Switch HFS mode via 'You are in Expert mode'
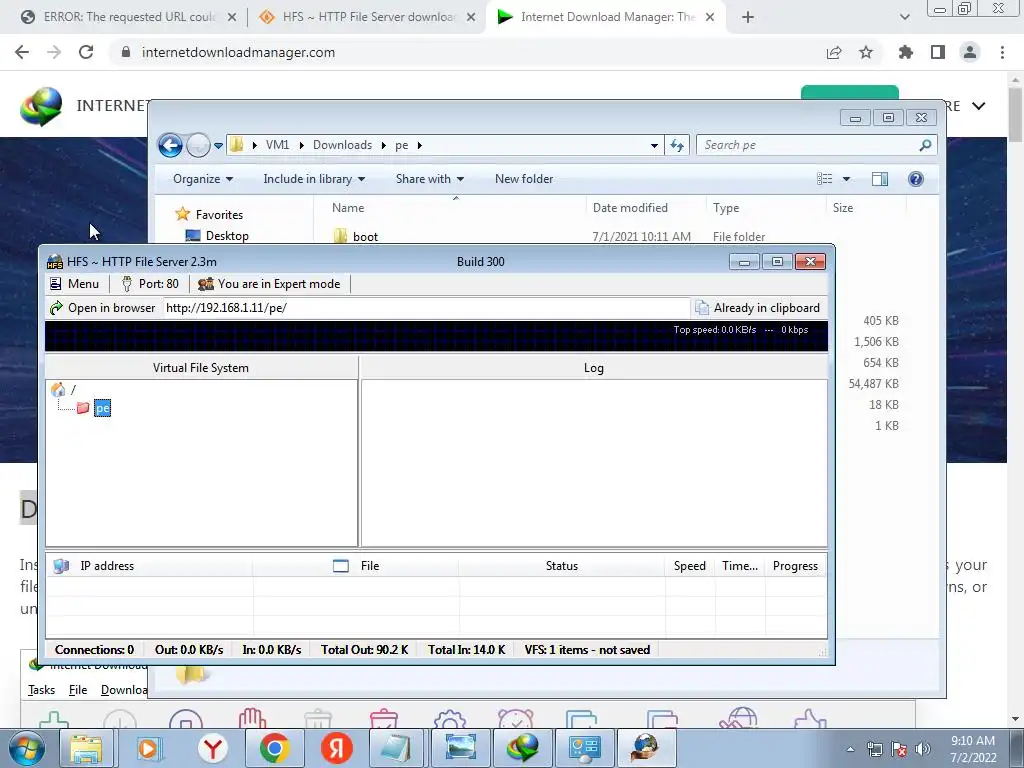Screen dimensions: 1024x768 point(269,283)
